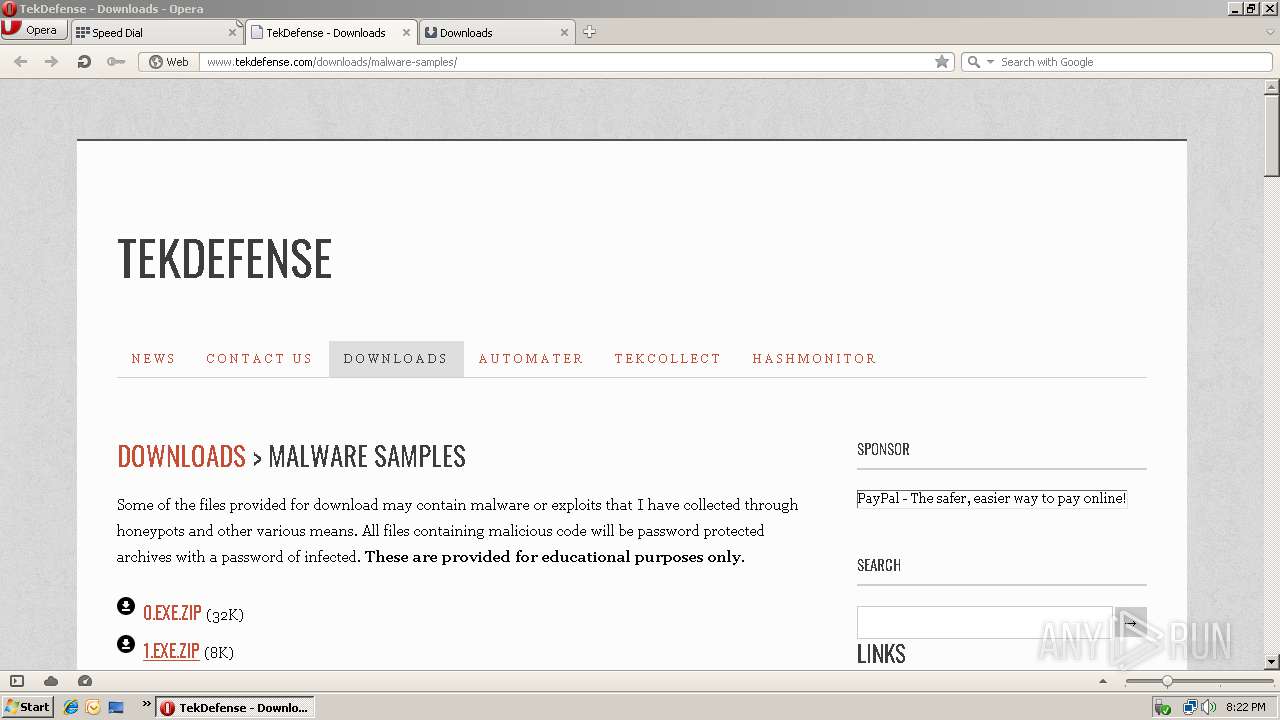Download the 0.EXE.ZIP sample
The height and width of the screenshot is (720, 1280).
pyautogui.click(x=172, y=613)
